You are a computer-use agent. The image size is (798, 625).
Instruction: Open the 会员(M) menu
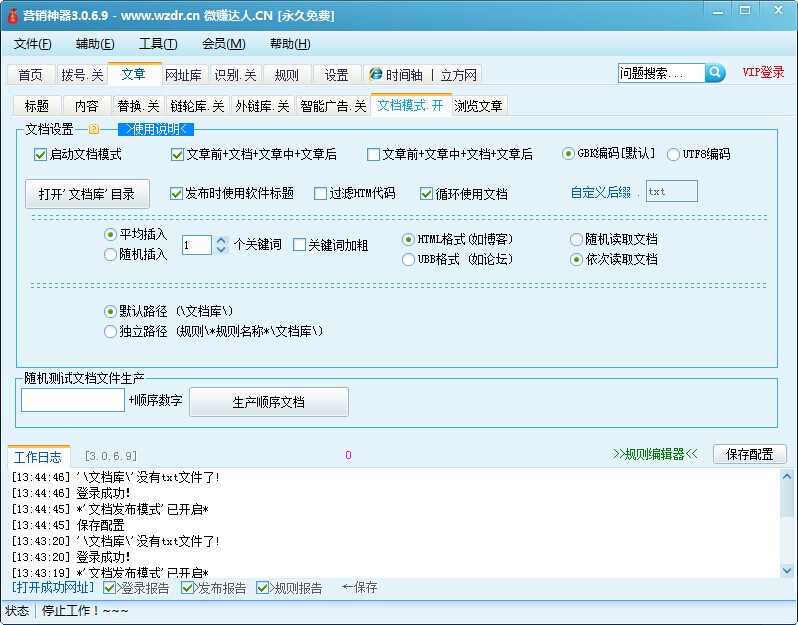(223, 44)
